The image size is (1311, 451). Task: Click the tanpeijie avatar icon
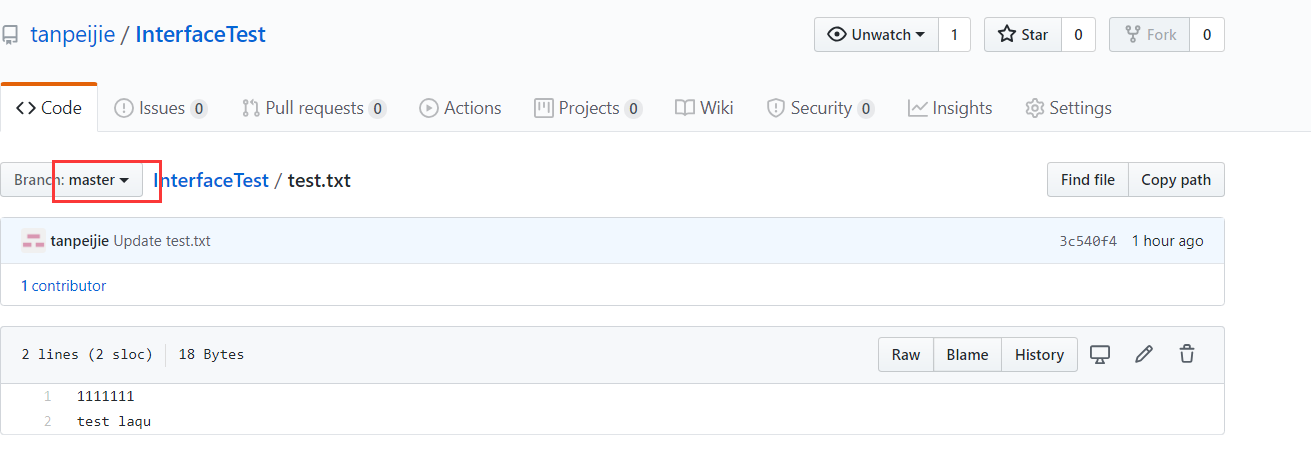click(x=33, y=241)
